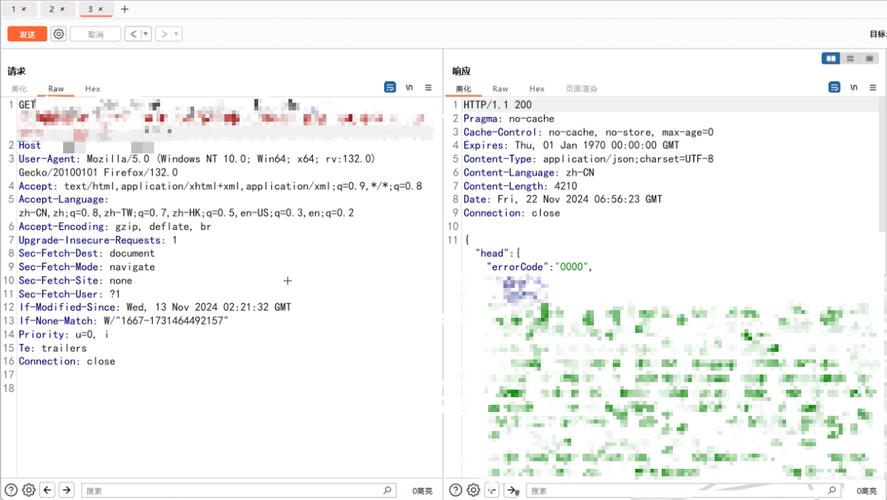Toggle word wrap icon in response panel

[x=834, y=87]
